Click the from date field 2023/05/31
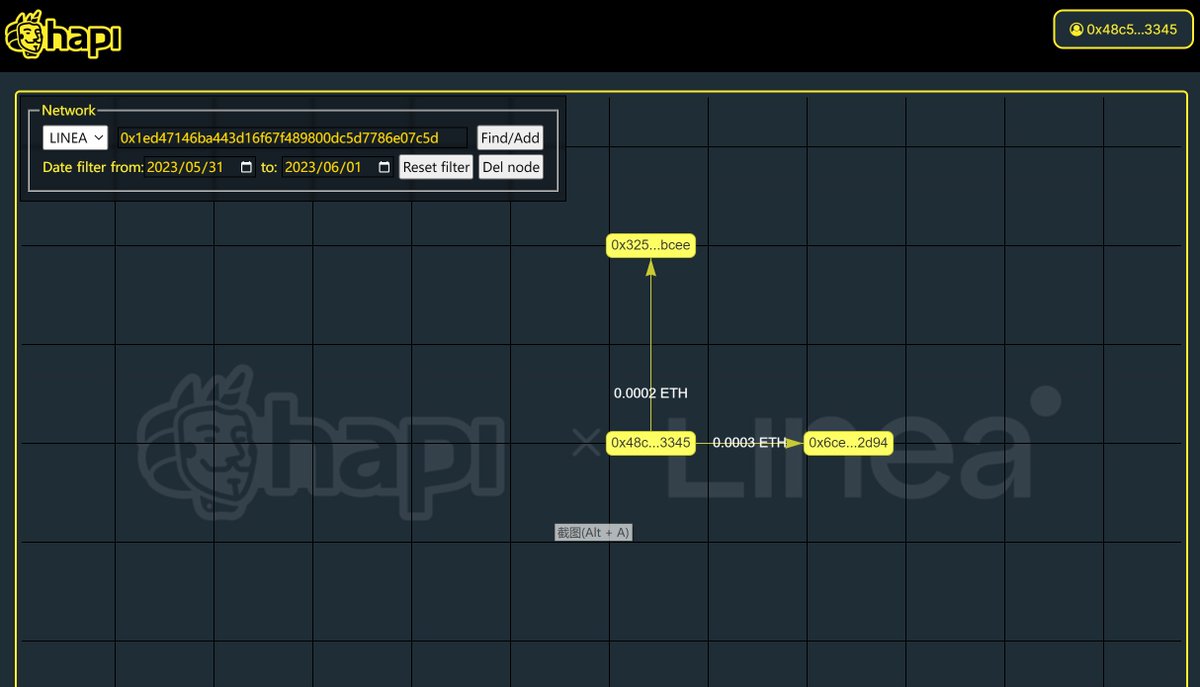The width and height of the screenshot is (1200, 687). pos(200,167)
